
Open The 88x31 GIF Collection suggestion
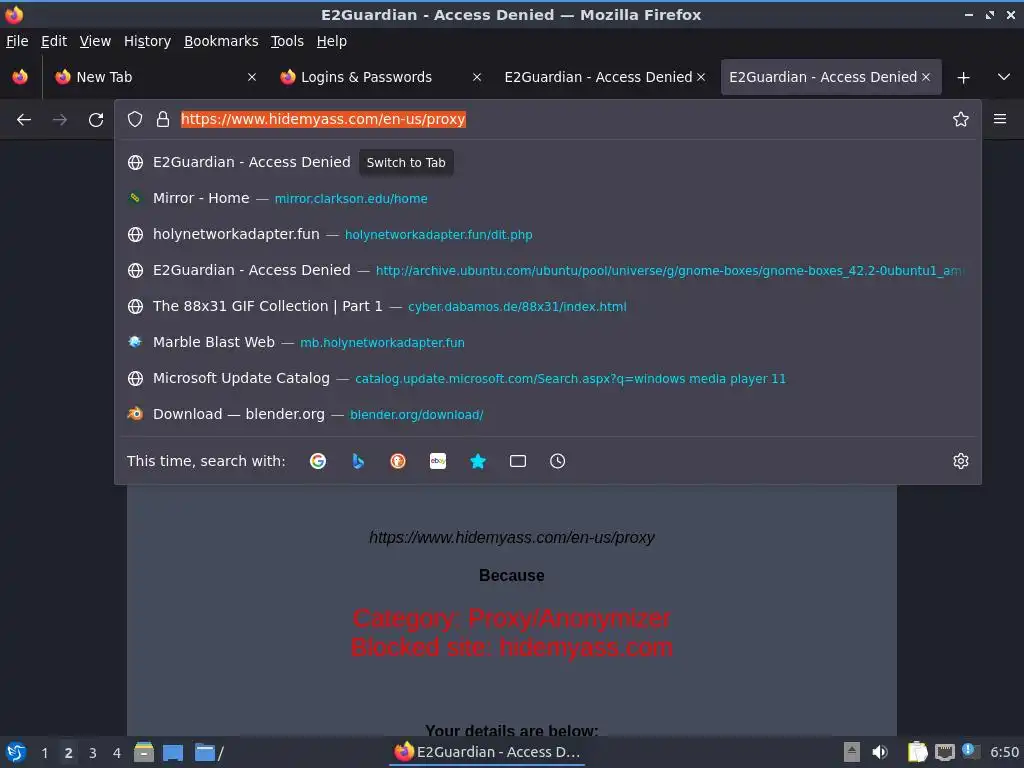coord(547,306)
